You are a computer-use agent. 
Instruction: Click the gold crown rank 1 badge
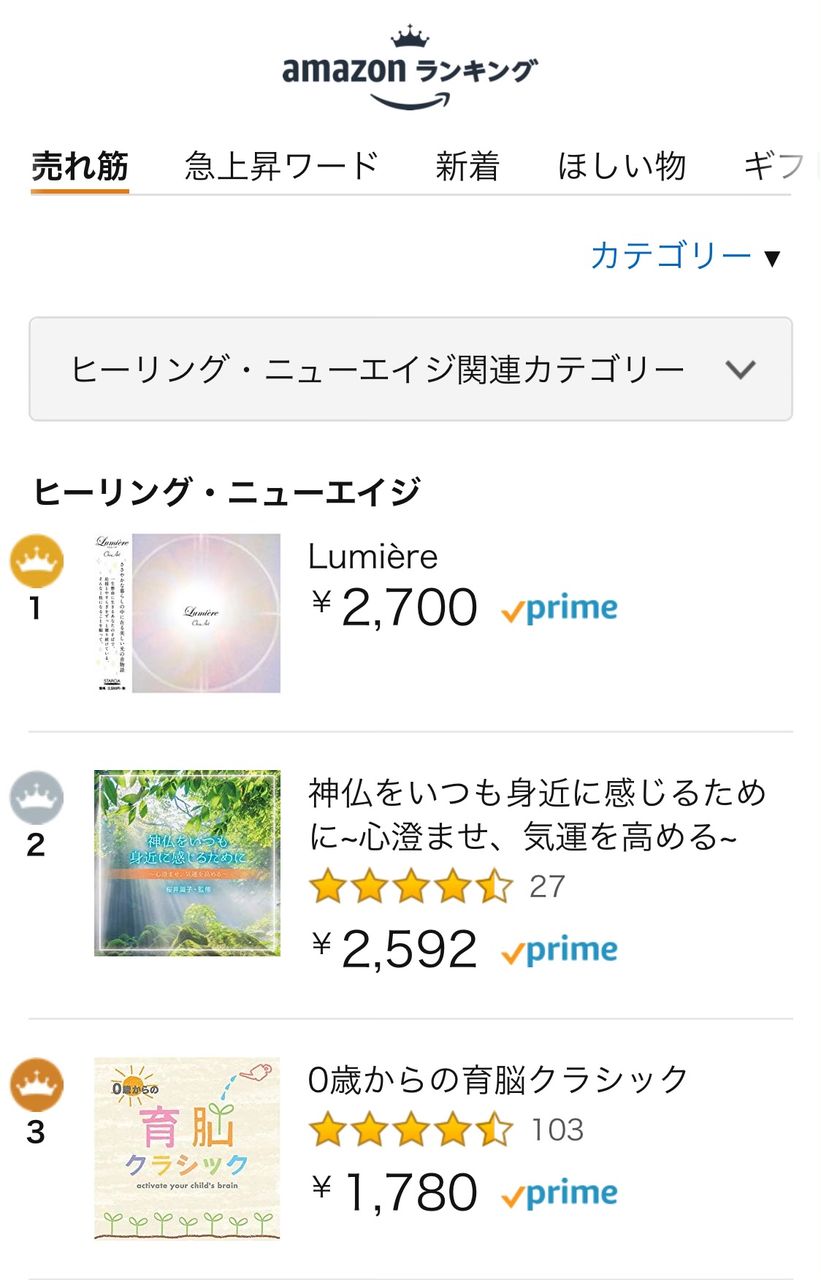point(36,562)
